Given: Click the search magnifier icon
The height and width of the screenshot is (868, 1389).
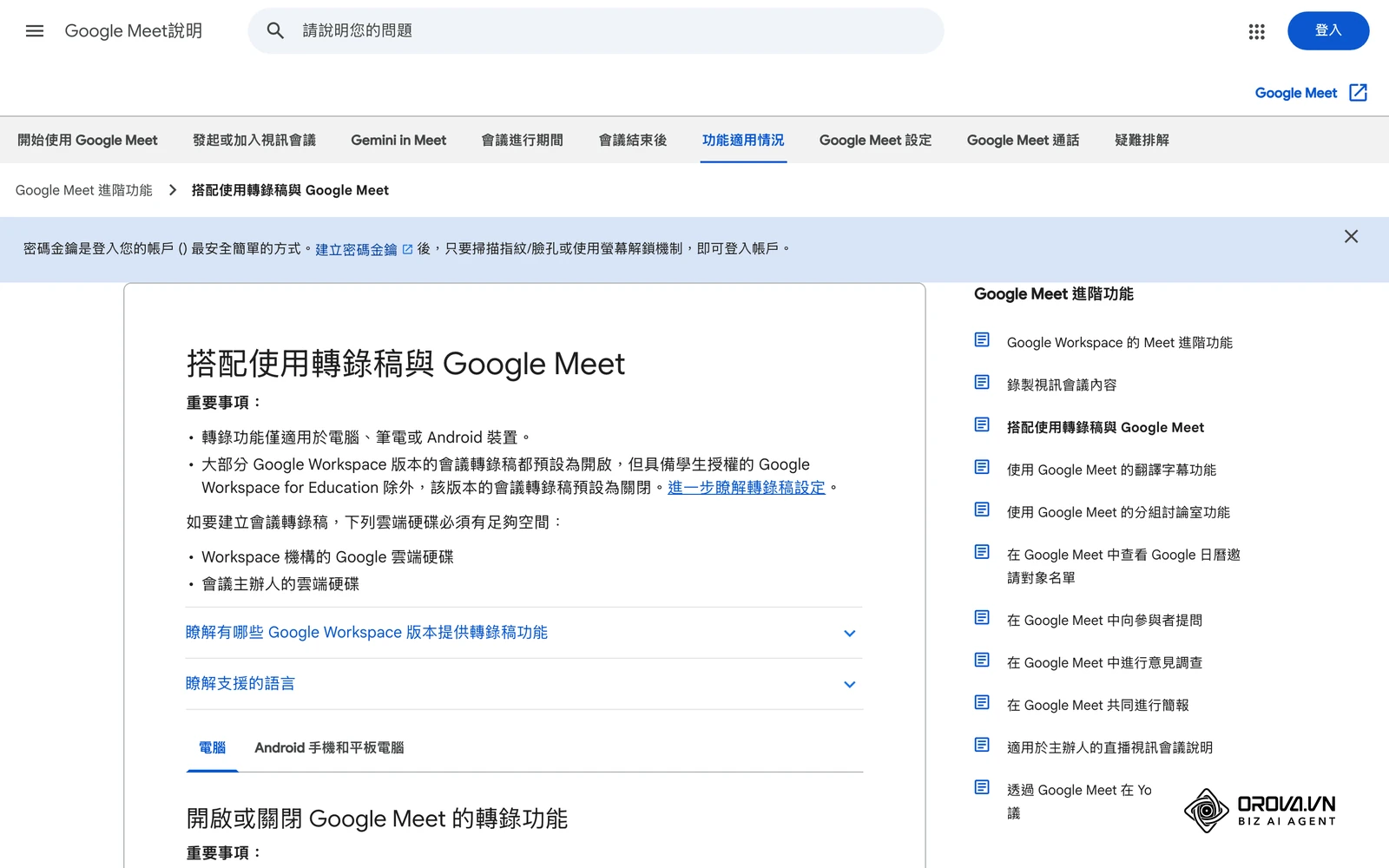Looking at the screenshot, I should point(275,31).
